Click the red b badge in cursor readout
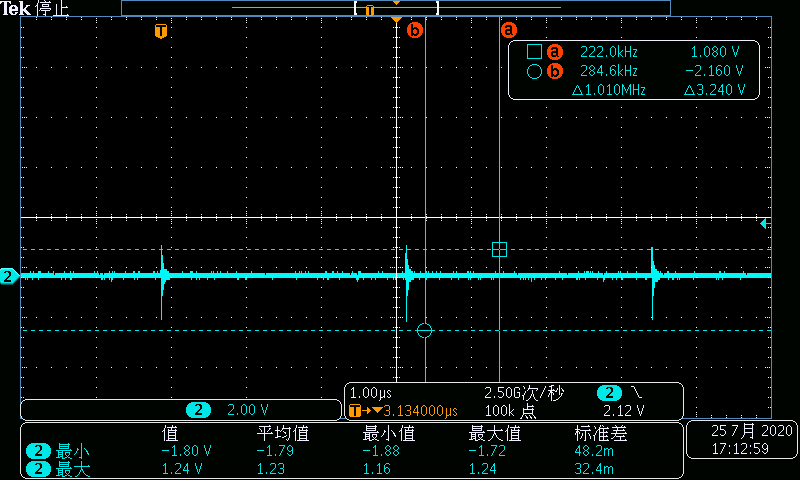 pyautogui.click(x=555, y=71)
